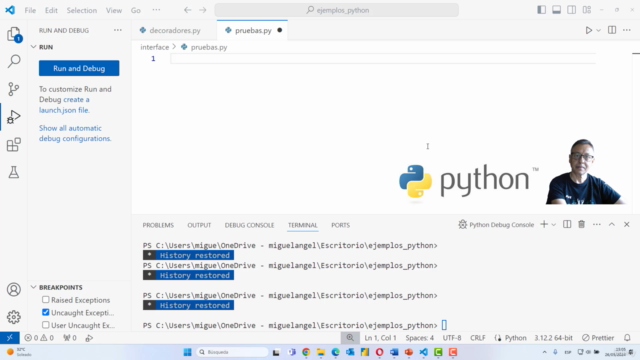The width and height of the screenshot is (640, 360).
Task: Collapse the RUN section
Action: (x=33, y=47)
